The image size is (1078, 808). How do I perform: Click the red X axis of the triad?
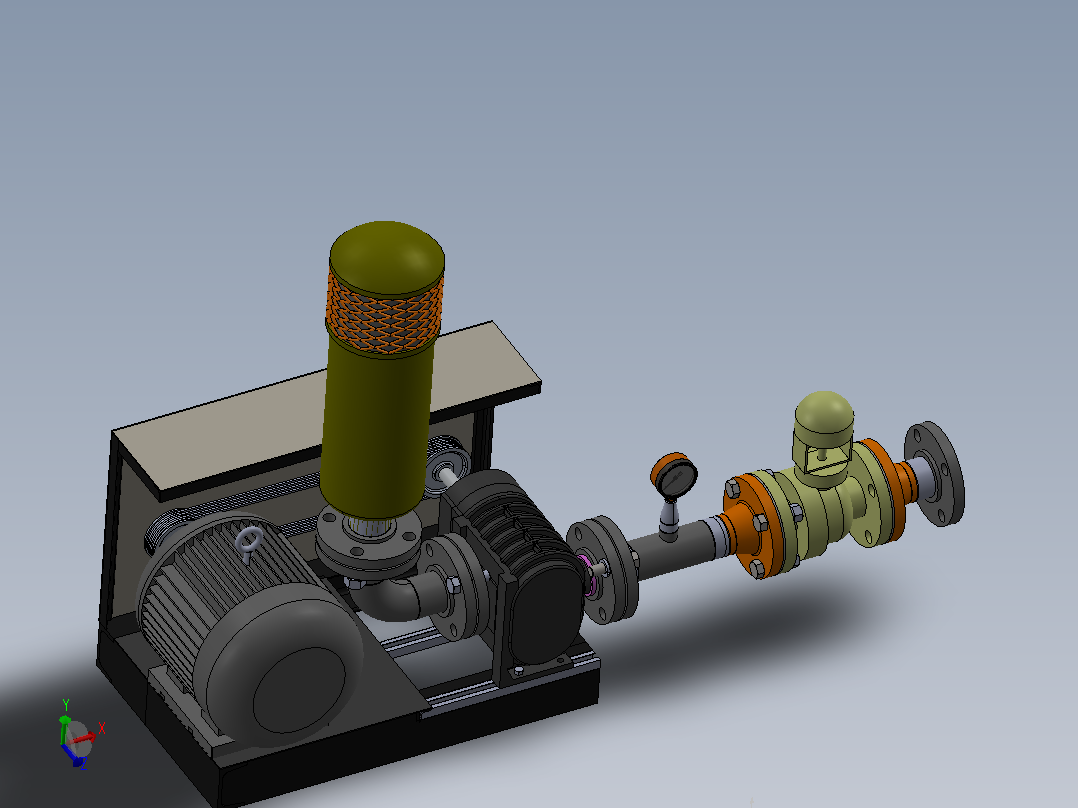[85, 738]
